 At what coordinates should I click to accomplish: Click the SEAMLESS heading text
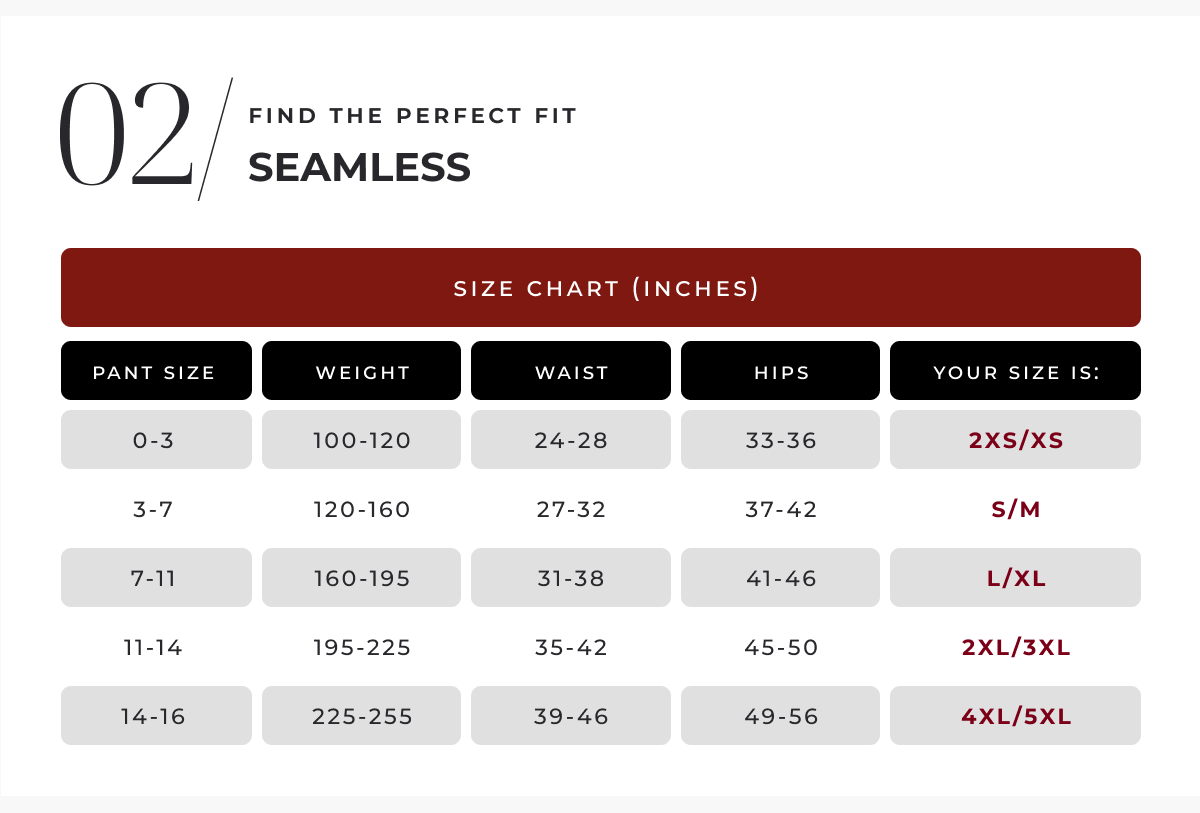pos(359,167)
